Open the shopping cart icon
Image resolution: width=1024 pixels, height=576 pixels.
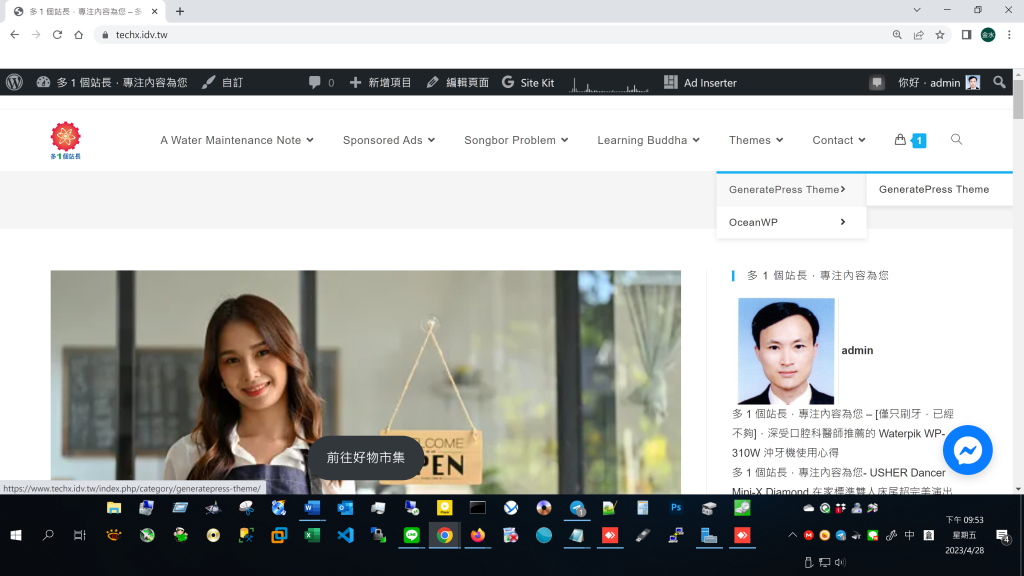point(901,140)
